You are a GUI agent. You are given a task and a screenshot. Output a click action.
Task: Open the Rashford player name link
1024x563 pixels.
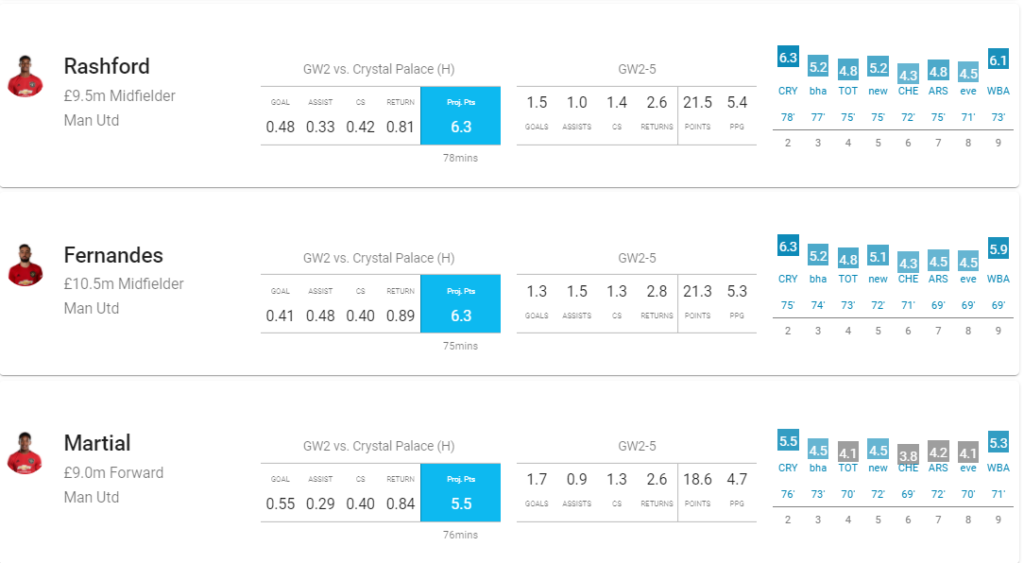pyautogui.click(x=107, y=66)
